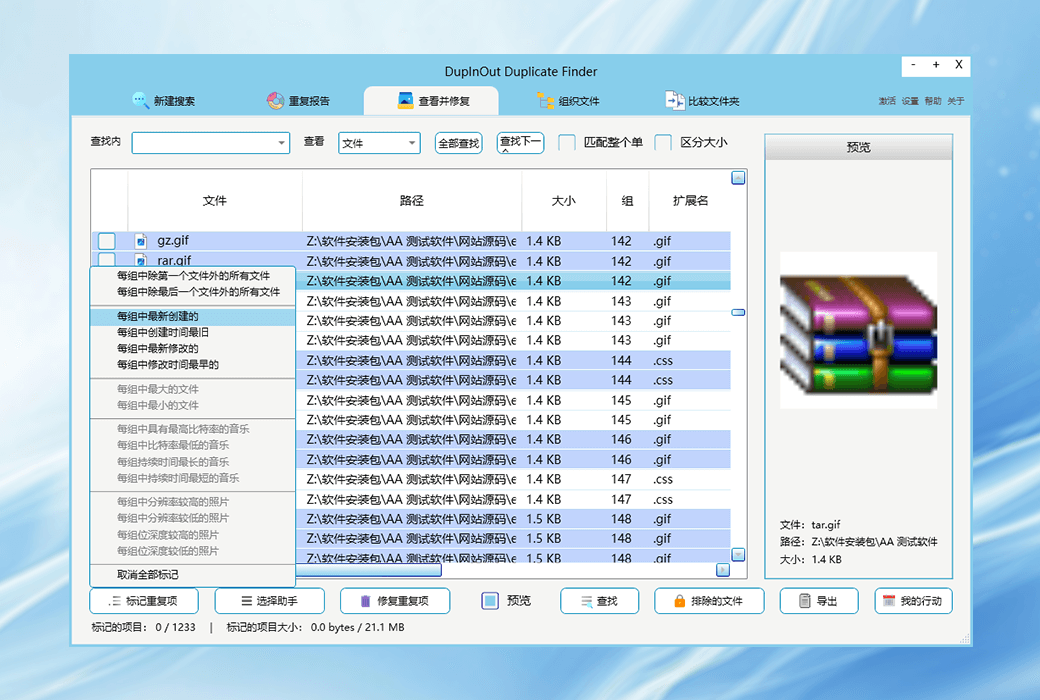Viewport: 1040px width, 700px height.
Task: Click the 查找 button below the list
Action: point(600,601)
